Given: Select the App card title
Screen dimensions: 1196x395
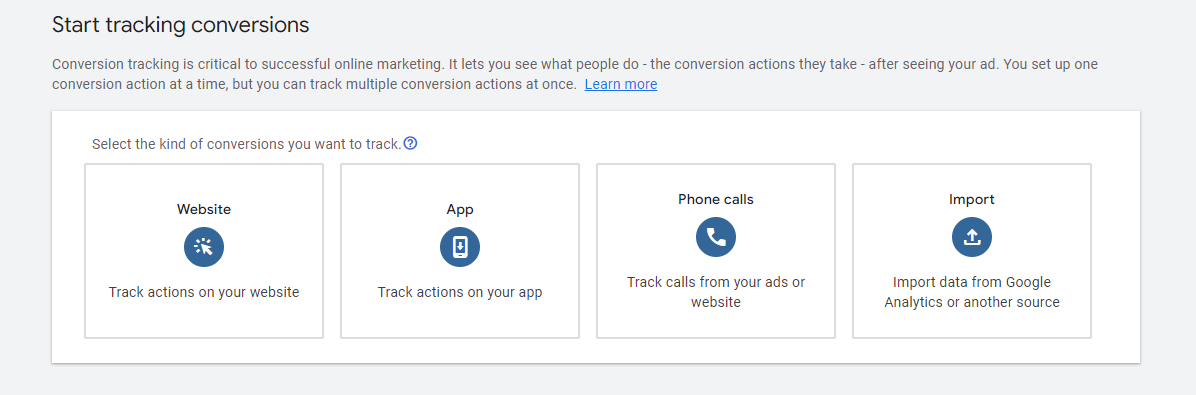Looking at the screenshot, I should click(460, 208).
